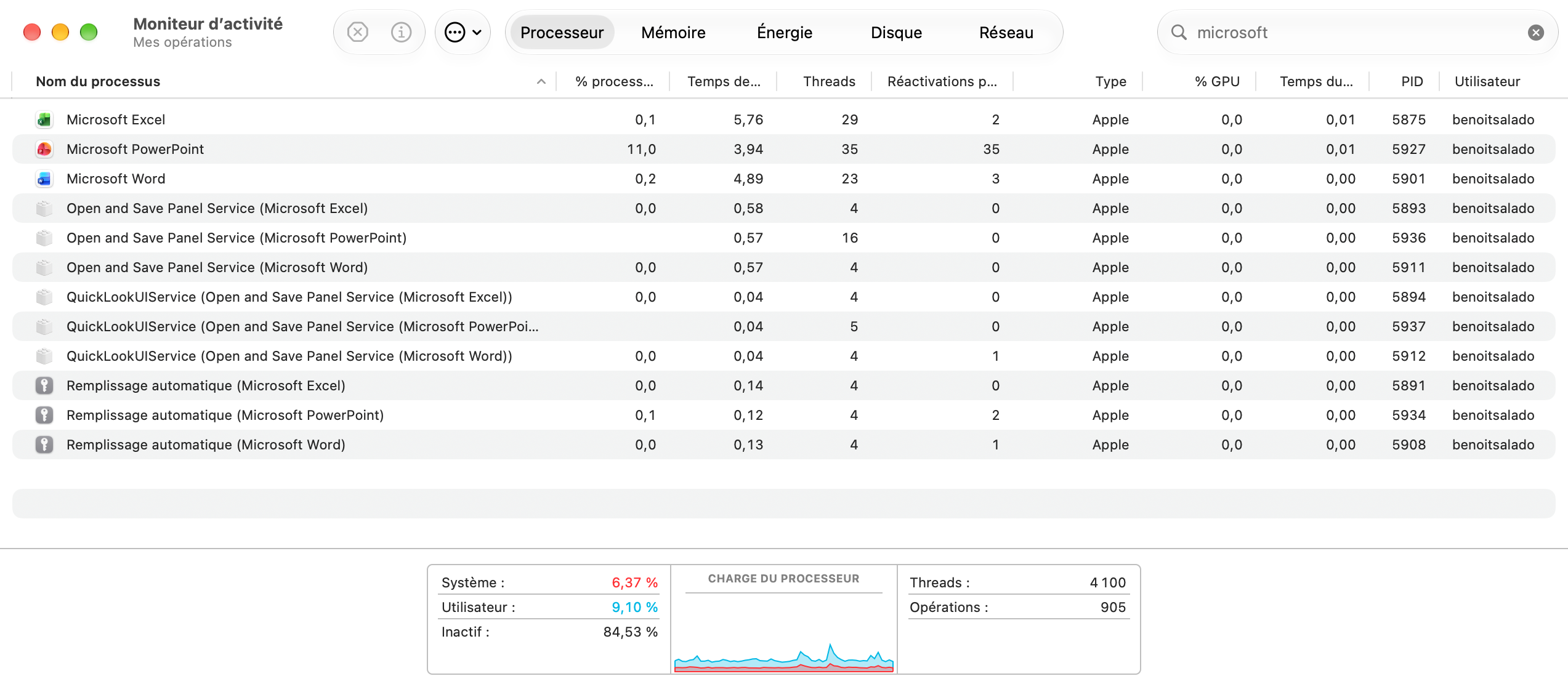Click the Microsoft Excel app icon
This screenshot has height=692, width=1568.
point(44,119)
